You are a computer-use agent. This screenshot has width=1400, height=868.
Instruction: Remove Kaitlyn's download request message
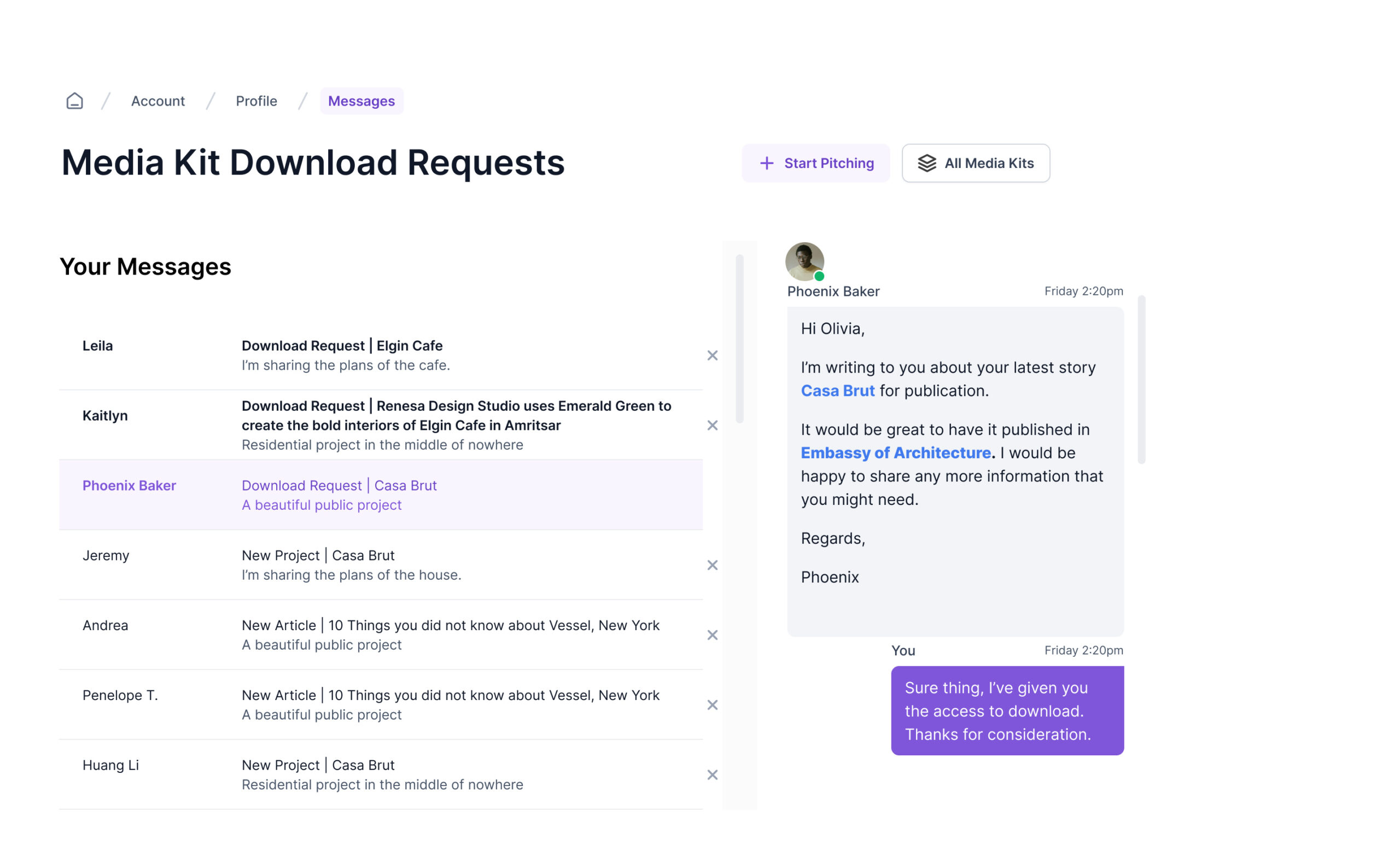click(x=712, y=426)
